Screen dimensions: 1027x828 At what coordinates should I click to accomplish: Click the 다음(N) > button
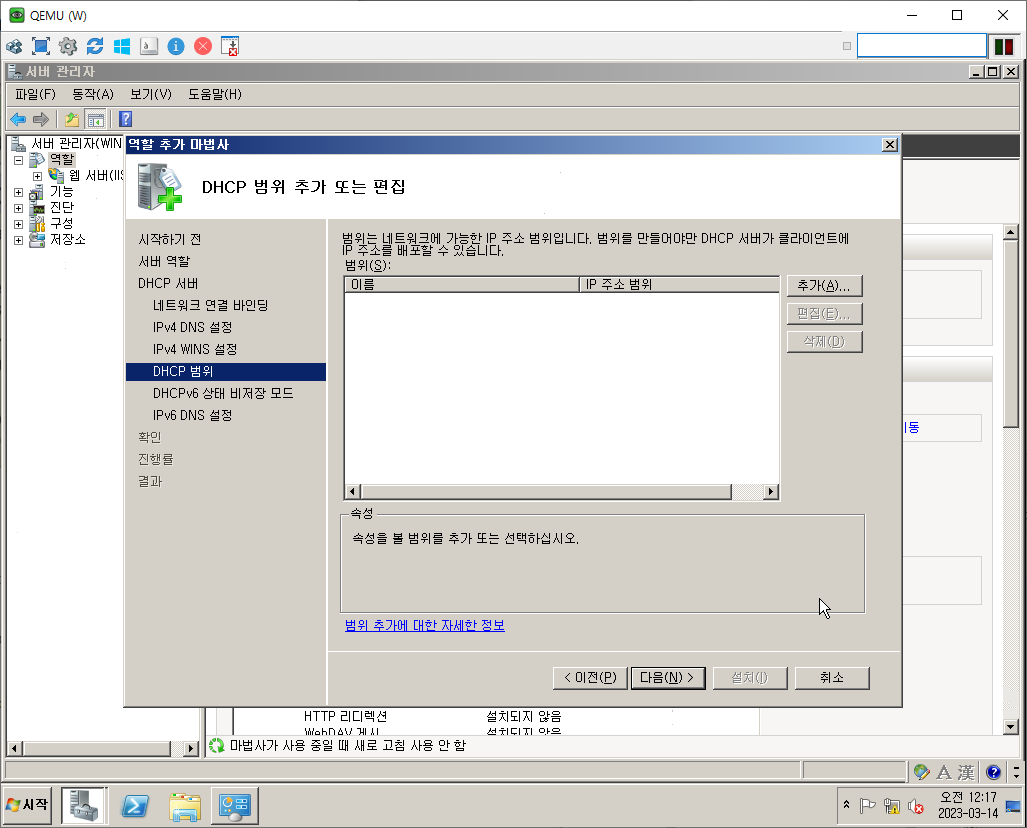[667, 678]
